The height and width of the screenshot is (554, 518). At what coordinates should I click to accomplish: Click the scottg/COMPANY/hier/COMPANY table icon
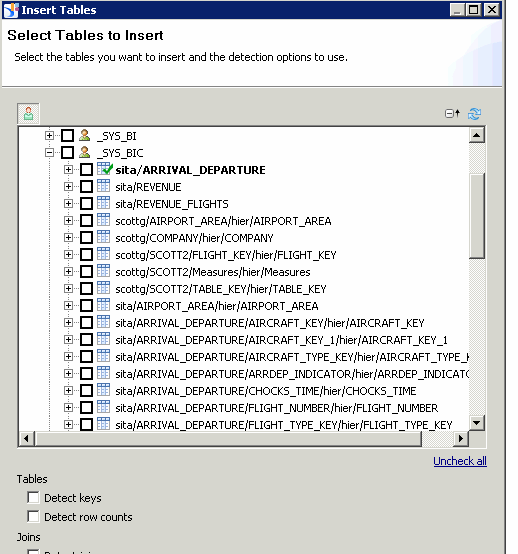104,237
